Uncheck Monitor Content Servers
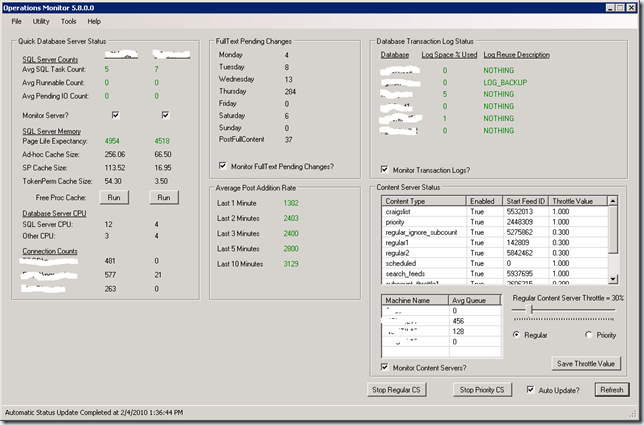 384,367
